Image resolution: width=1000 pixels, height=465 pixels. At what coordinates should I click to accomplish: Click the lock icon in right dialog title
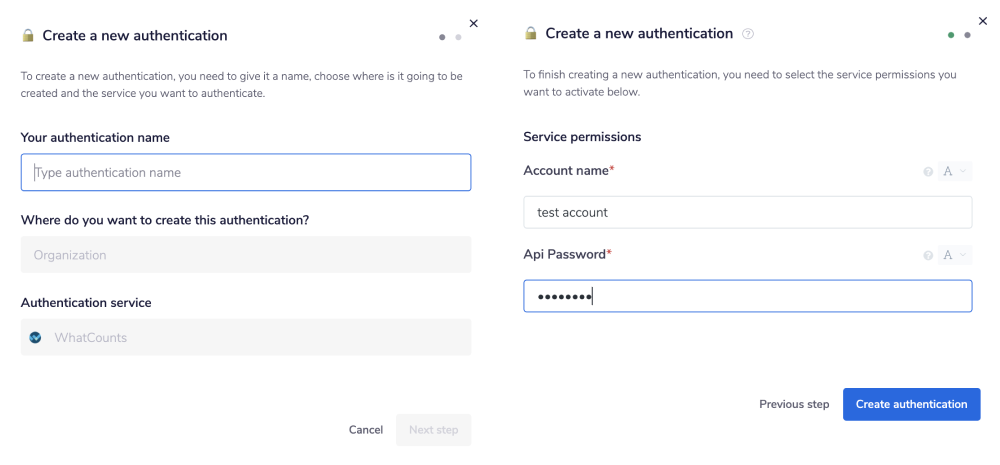coord(531,34)
